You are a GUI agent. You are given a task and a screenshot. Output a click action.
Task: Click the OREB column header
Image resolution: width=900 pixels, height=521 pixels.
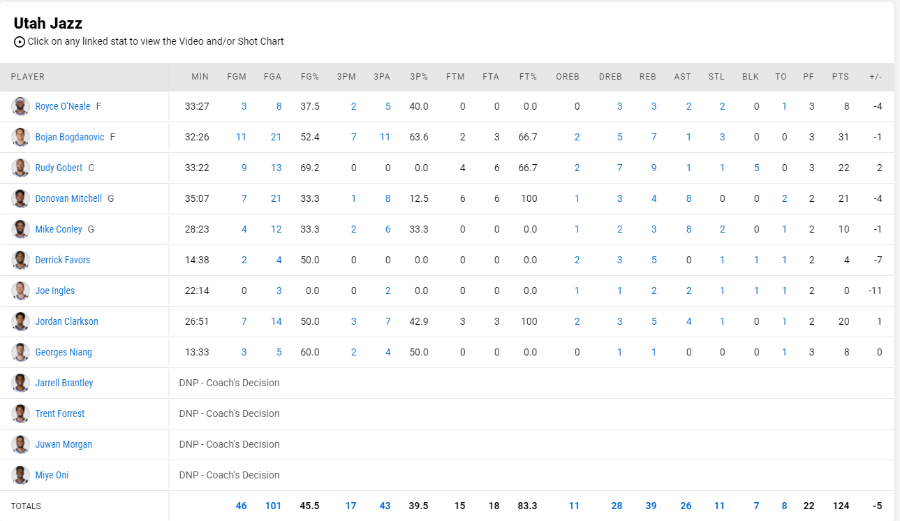click(x=568, y=77)
